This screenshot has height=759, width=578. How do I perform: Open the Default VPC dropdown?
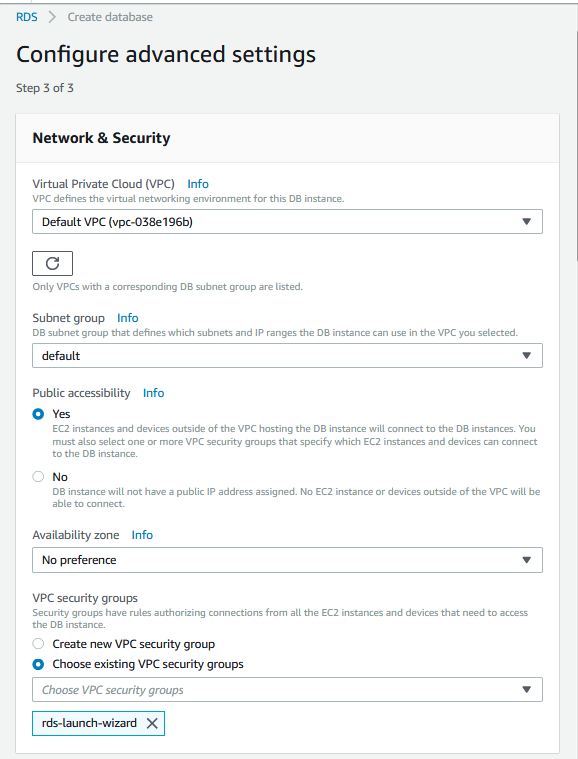(287, 222)
